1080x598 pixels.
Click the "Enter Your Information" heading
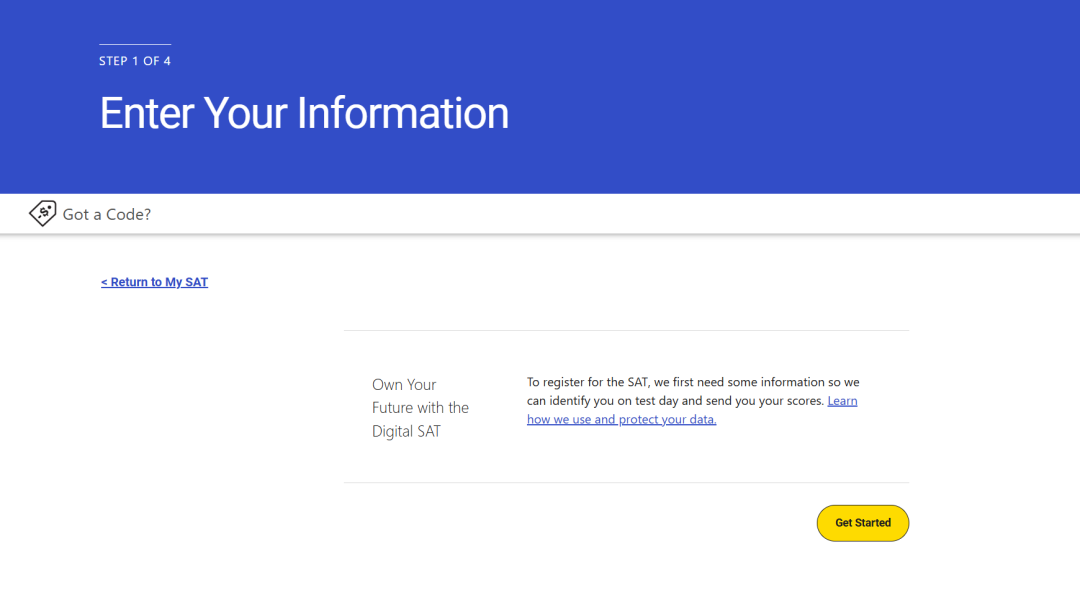[304, 113]
